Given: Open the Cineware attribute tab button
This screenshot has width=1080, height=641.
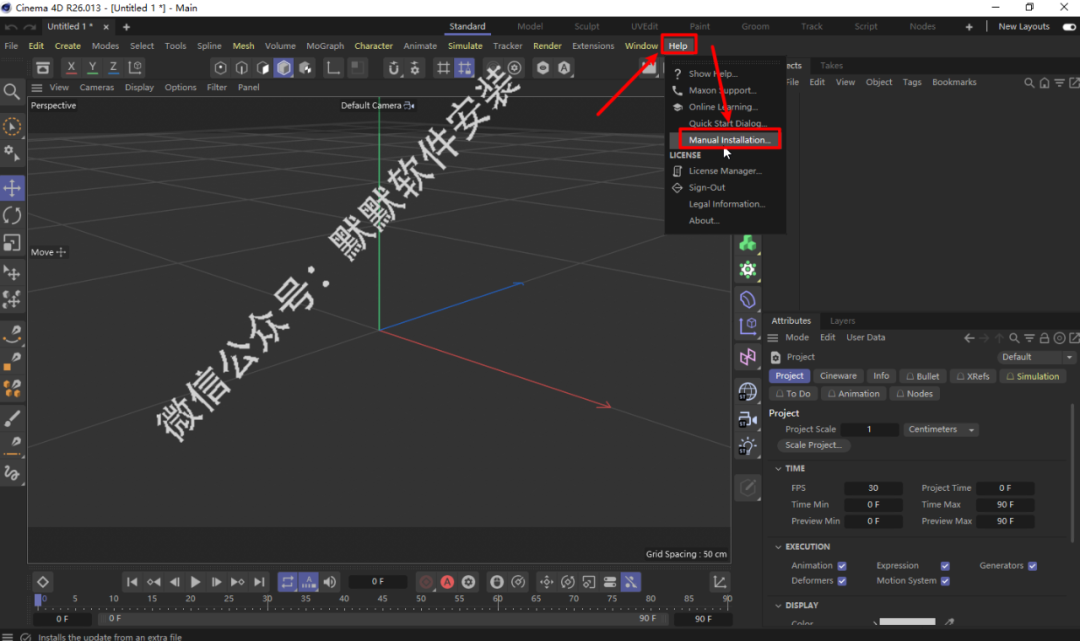Looking at the screenshot, I should click(x=838, y=376).
